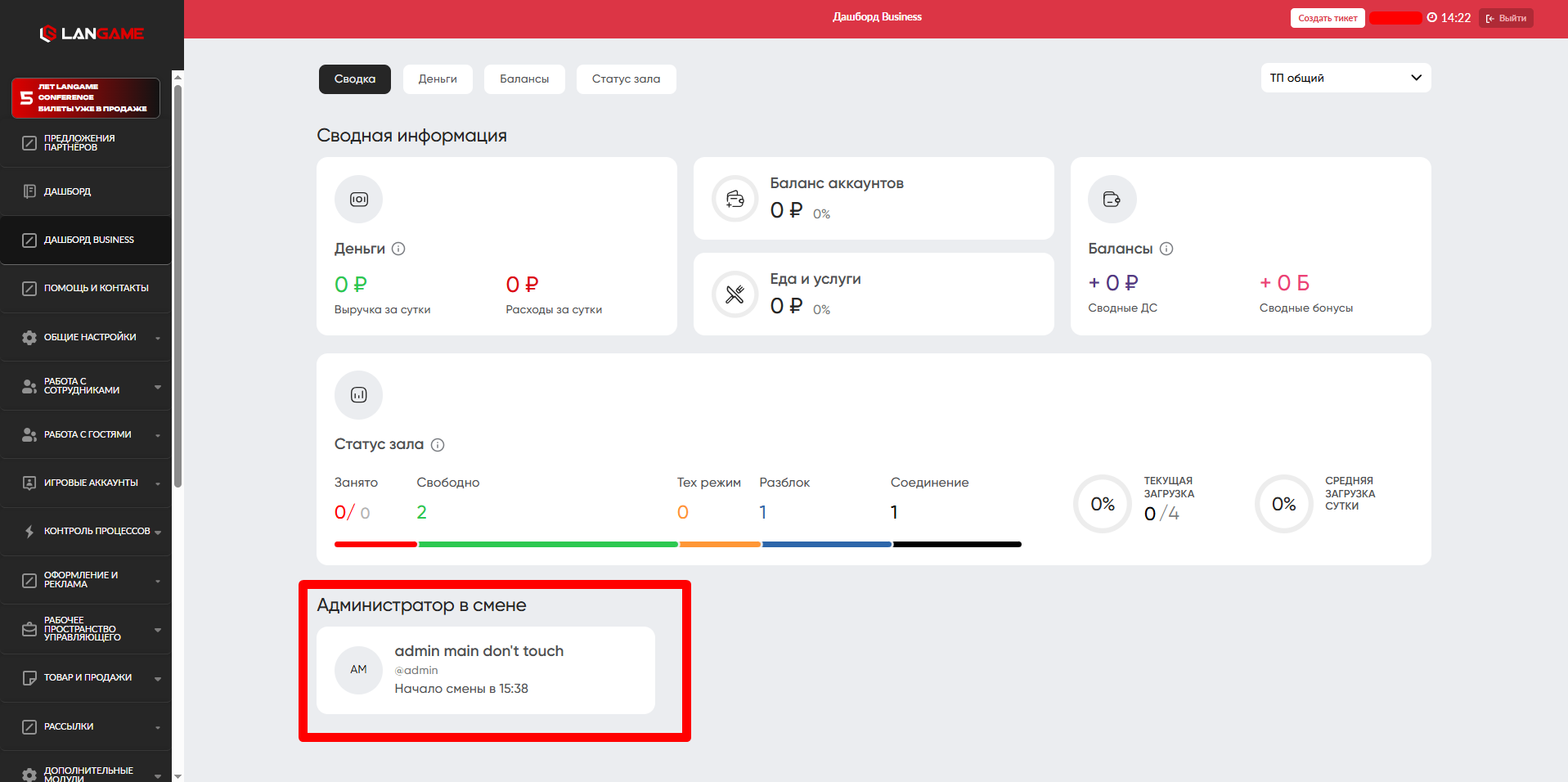Expand Общие настройки sidebar section
Viewport: 1568px width, 782px height.
click(x=90, y=337)
